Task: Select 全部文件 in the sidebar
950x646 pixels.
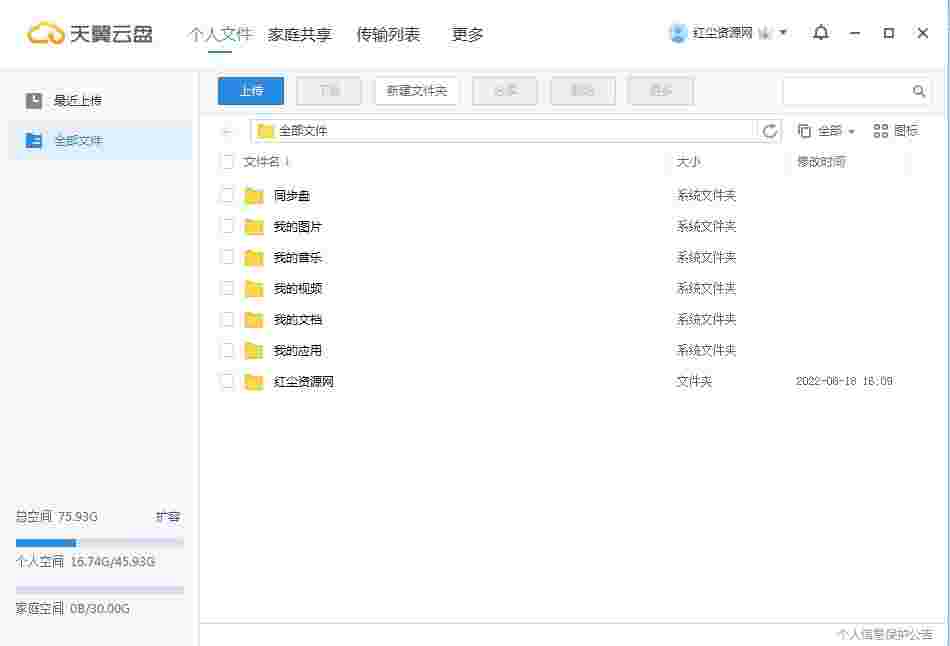Action: (62, 140)
